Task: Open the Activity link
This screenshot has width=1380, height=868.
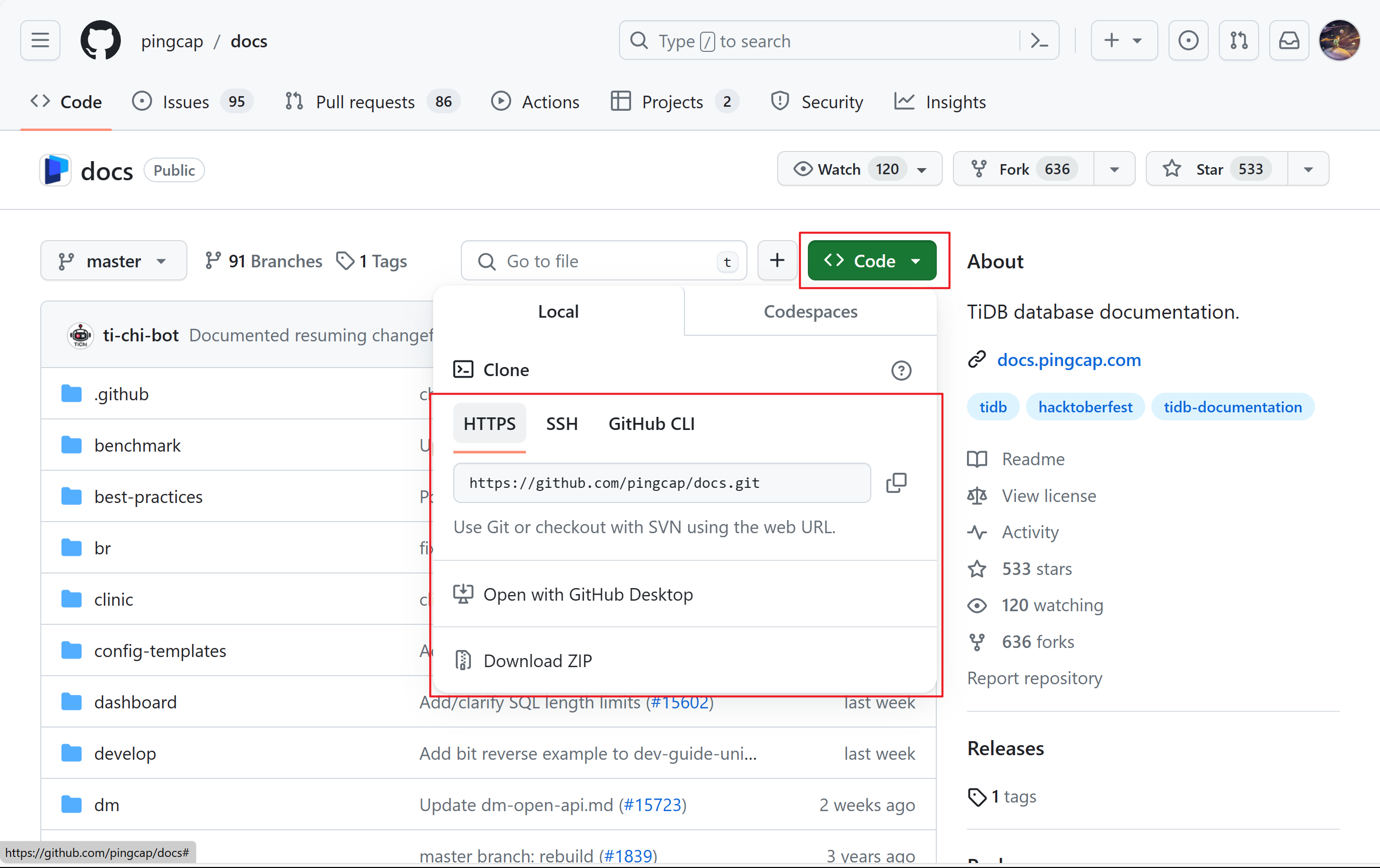Action: point(1013,532)
